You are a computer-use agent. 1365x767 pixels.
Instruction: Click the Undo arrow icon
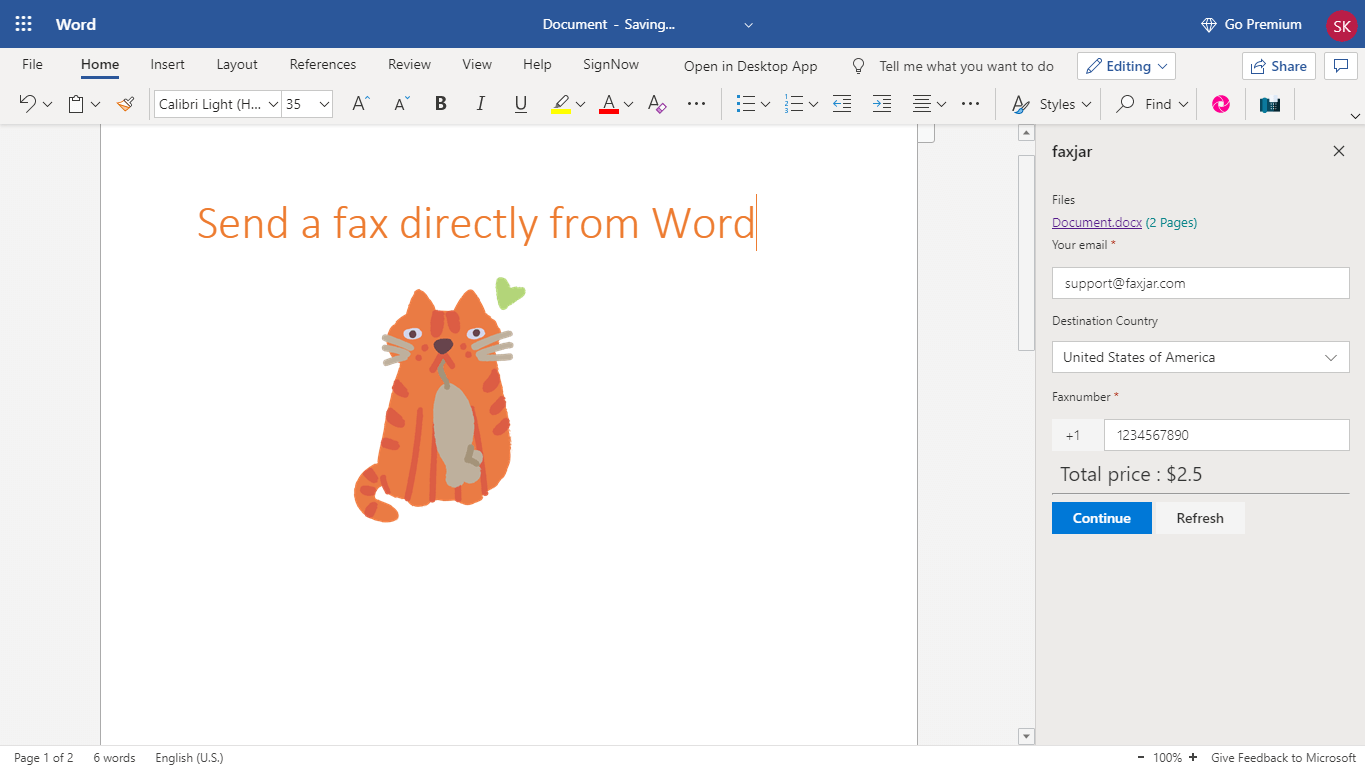point(27,104)
